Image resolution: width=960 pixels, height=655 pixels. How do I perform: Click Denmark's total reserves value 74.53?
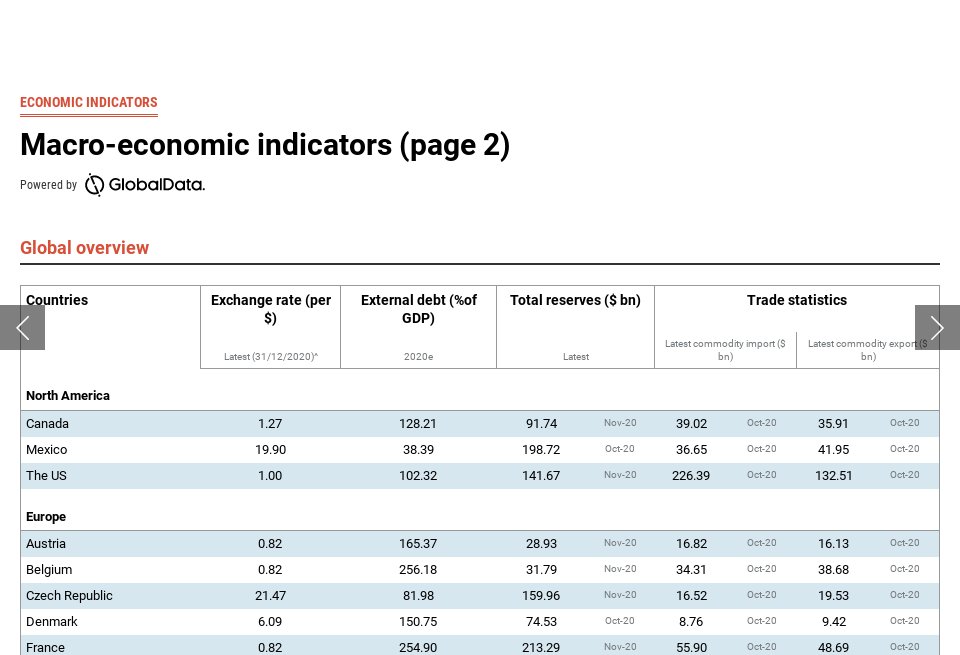(x=541, y=622)
